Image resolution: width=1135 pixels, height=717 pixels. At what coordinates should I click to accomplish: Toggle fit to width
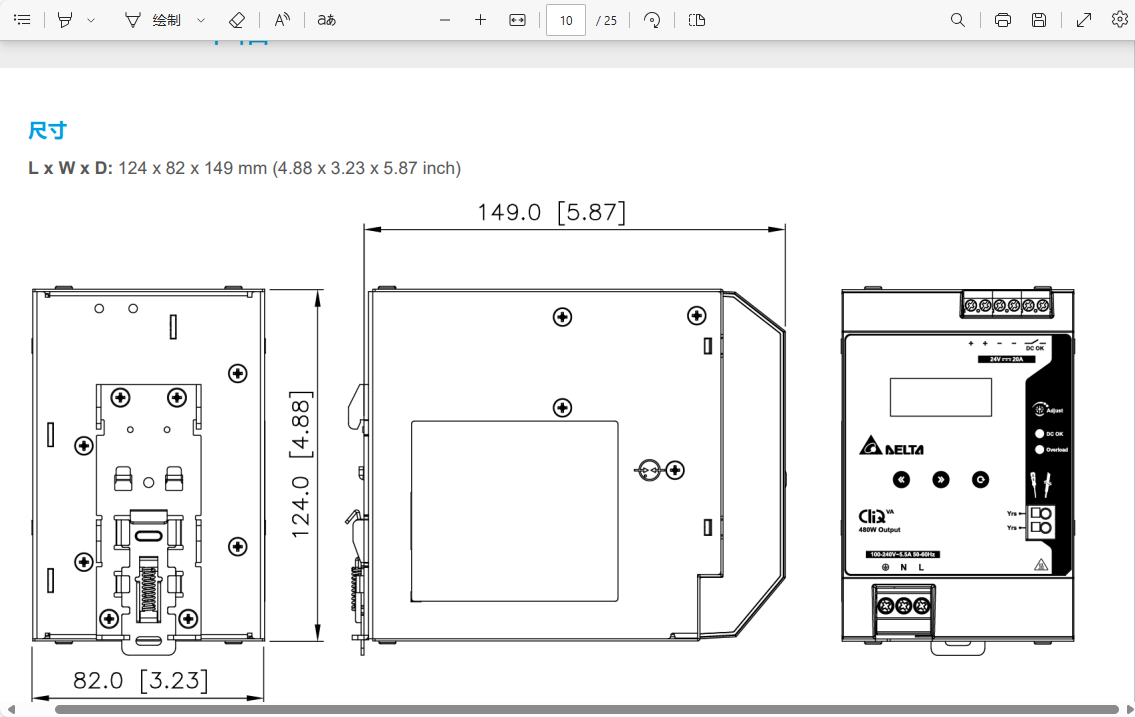click(x=517, y=20)
